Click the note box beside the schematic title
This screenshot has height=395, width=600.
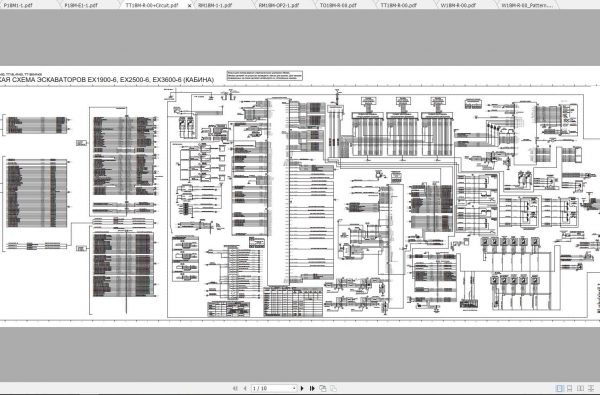[265, 75]
